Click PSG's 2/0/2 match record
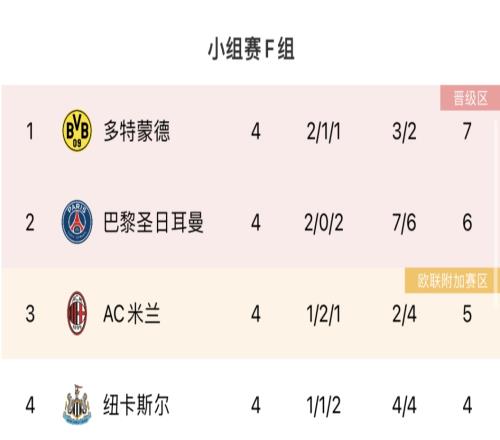500x440 pixels. (324, 223)
